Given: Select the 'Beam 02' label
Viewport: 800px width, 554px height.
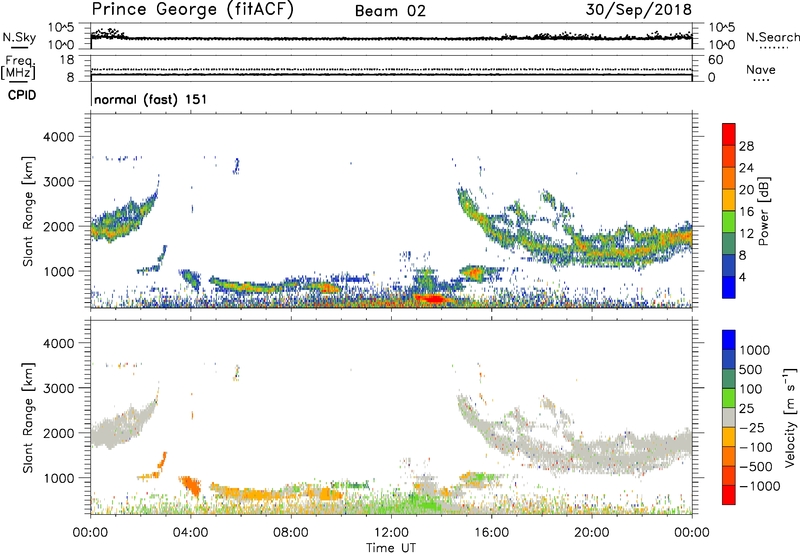Looking at the screenshot, I should pos(390,11).
